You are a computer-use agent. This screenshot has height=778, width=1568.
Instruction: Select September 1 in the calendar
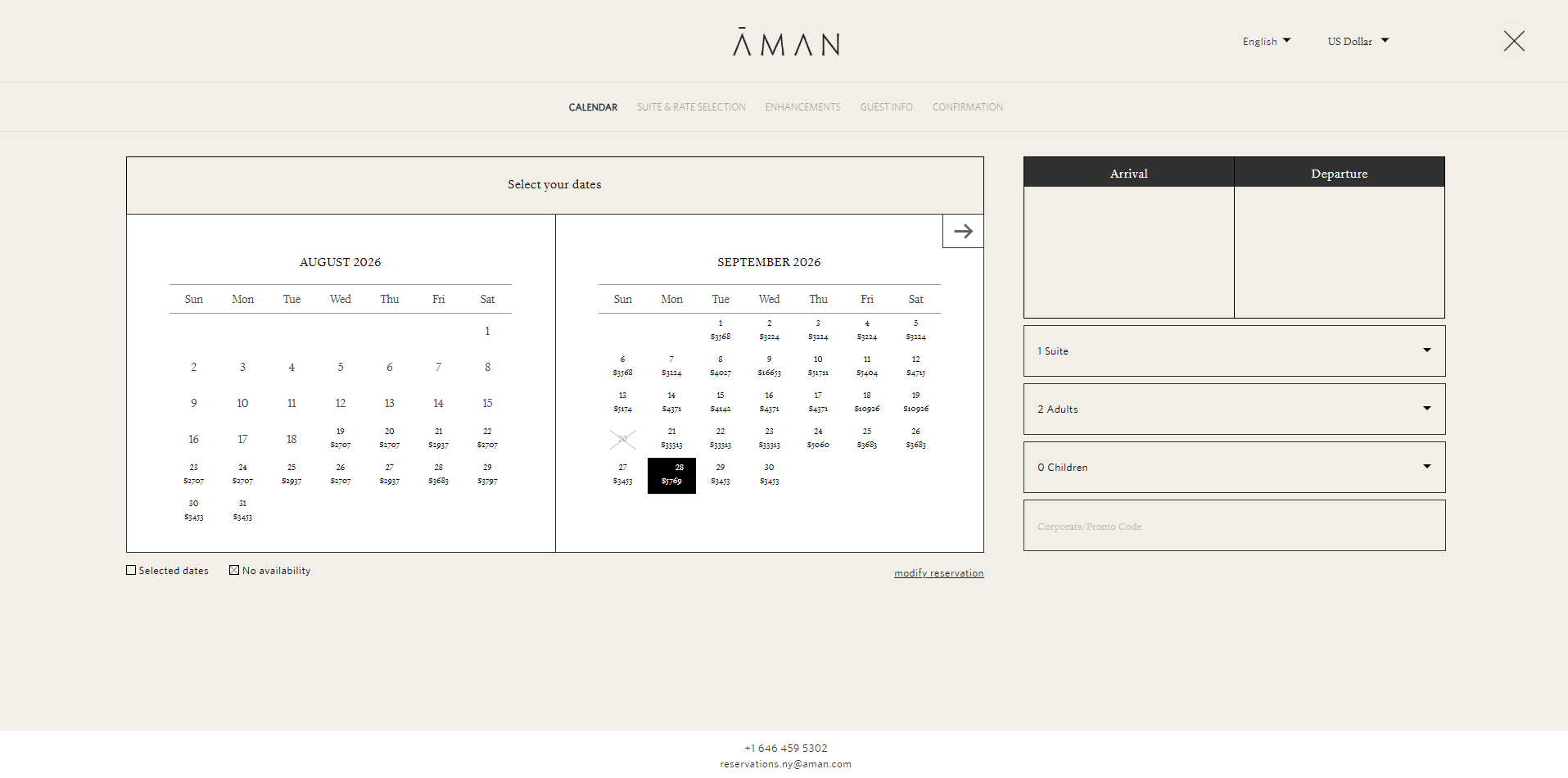(x=721, y=330)
